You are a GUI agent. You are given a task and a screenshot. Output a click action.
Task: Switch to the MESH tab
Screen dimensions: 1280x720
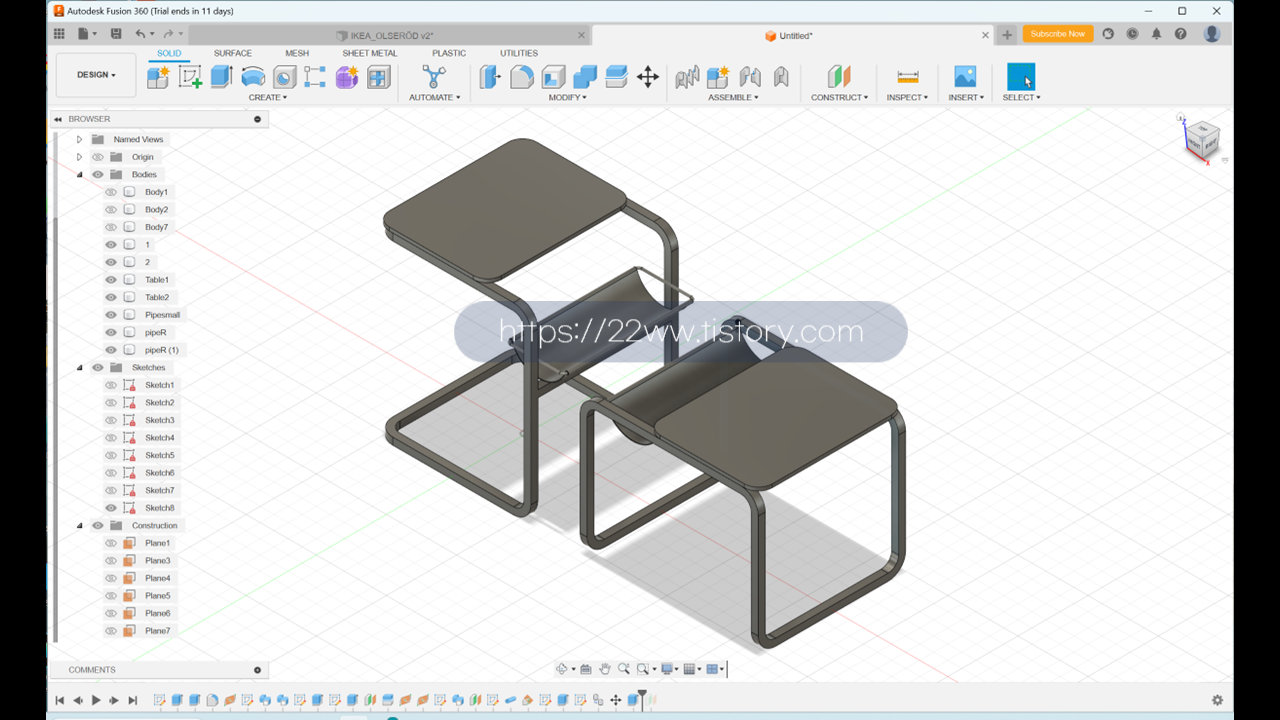click(x=297, y=53)
